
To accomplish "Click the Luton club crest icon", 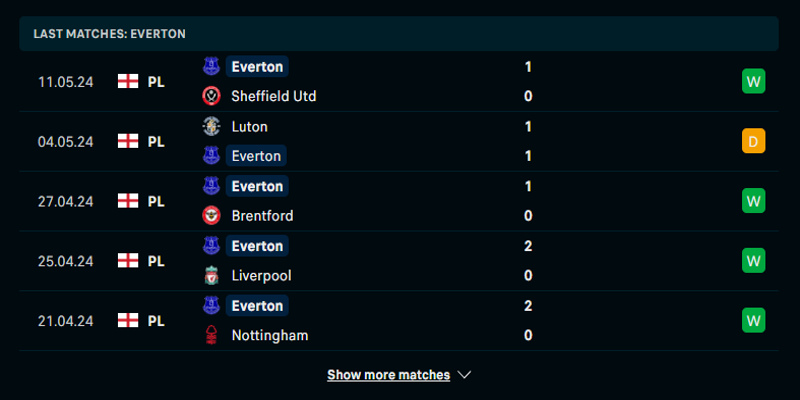I will pyautogui.click(x=211, y=126).
